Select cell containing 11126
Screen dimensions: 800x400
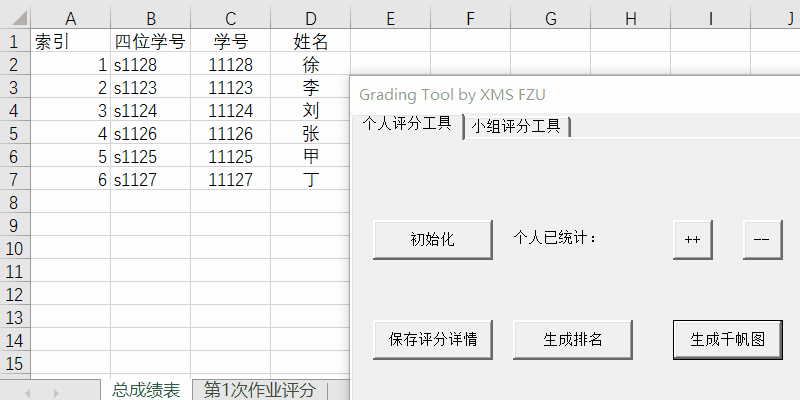[x=231, y=133]
